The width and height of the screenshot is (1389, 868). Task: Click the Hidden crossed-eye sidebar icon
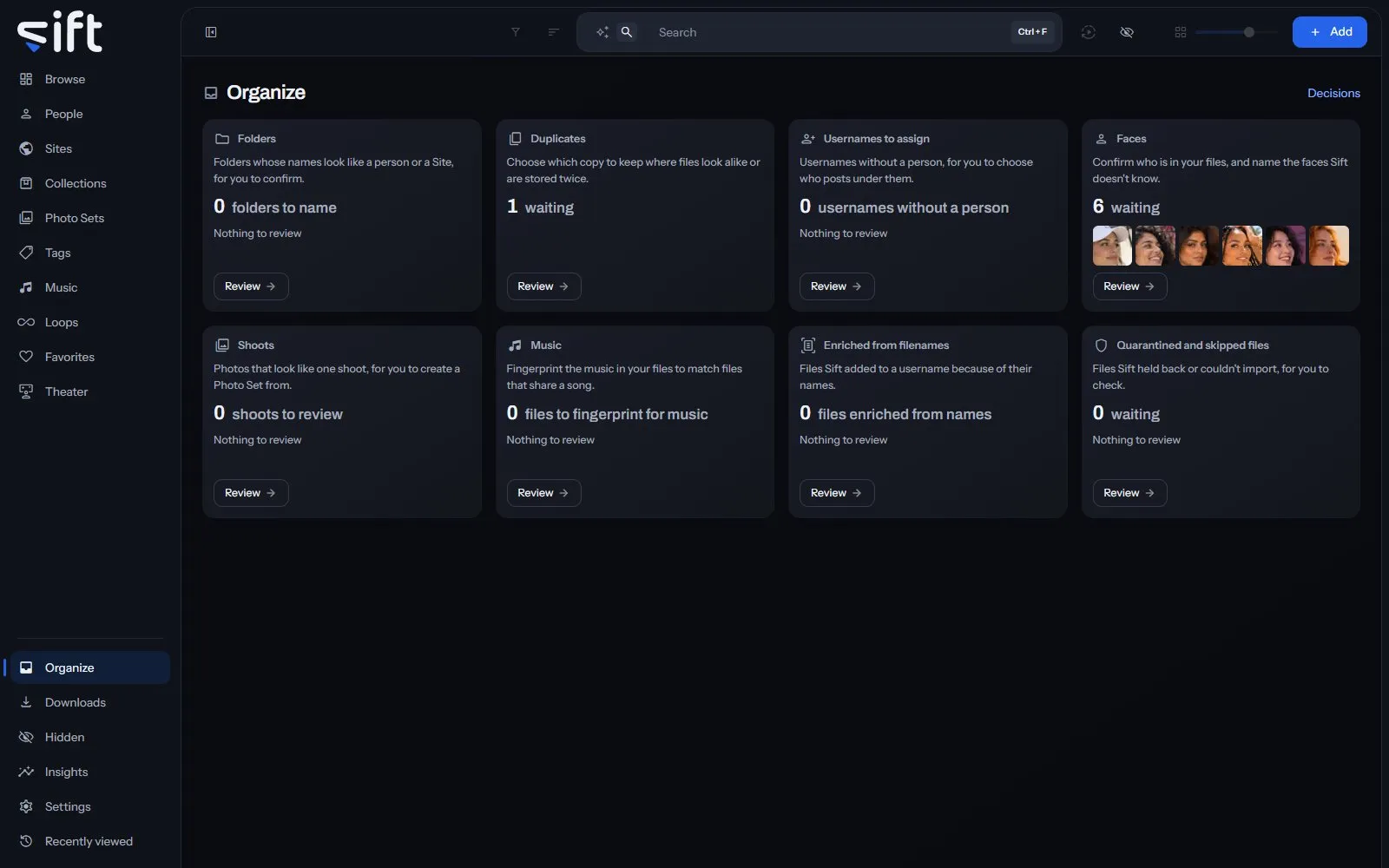[x=26, y=737]
